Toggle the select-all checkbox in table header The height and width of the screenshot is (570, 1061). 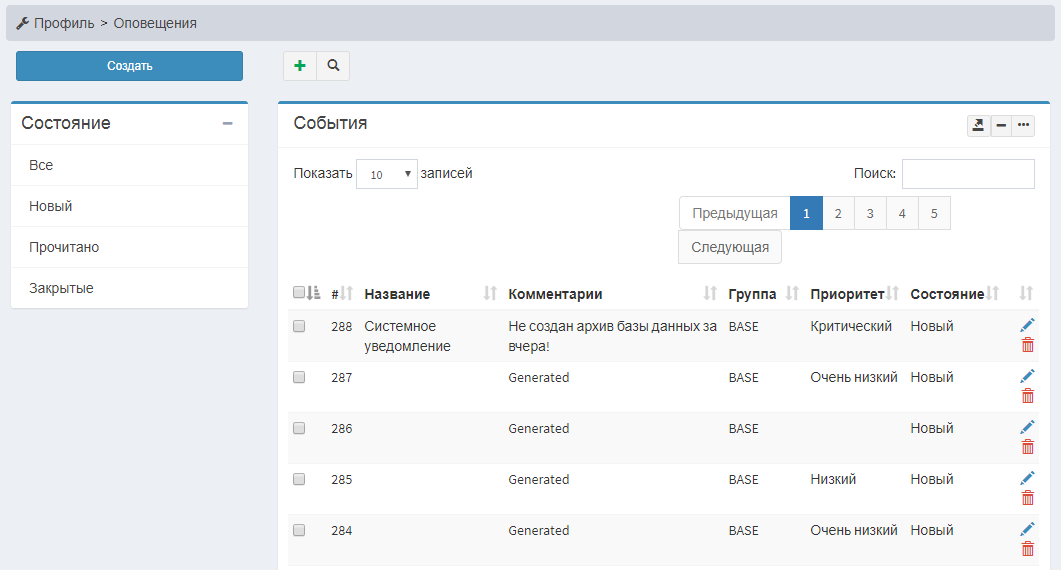click(299, 293)
